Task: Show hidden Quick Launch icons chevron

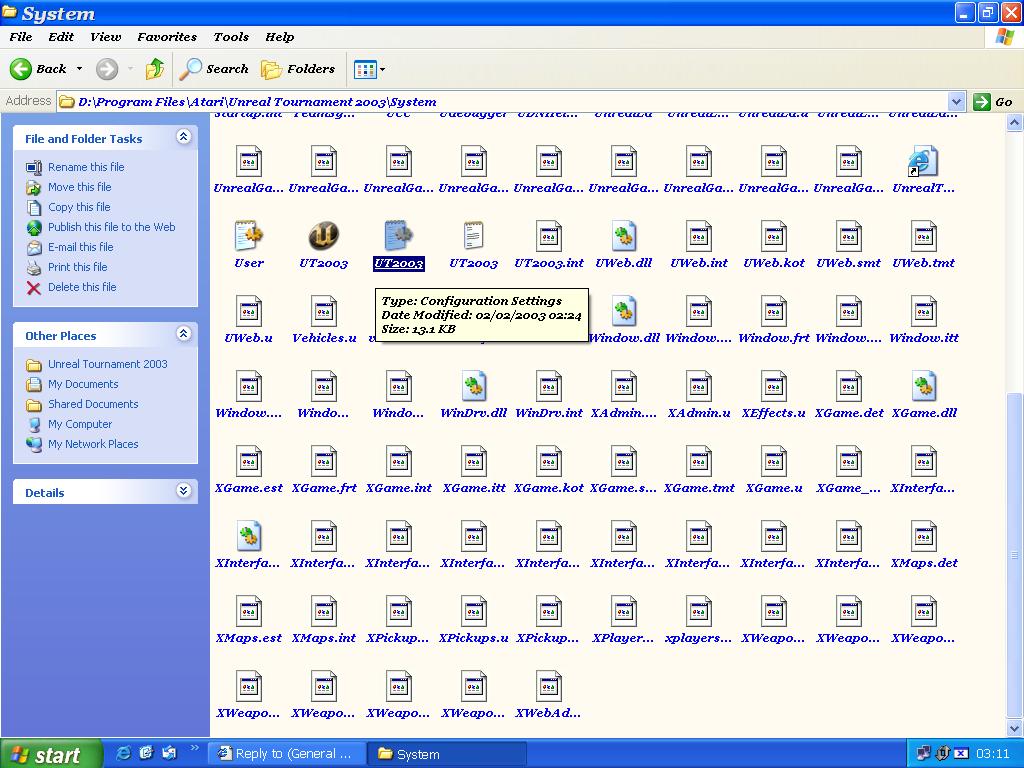Action: point(194,748)
